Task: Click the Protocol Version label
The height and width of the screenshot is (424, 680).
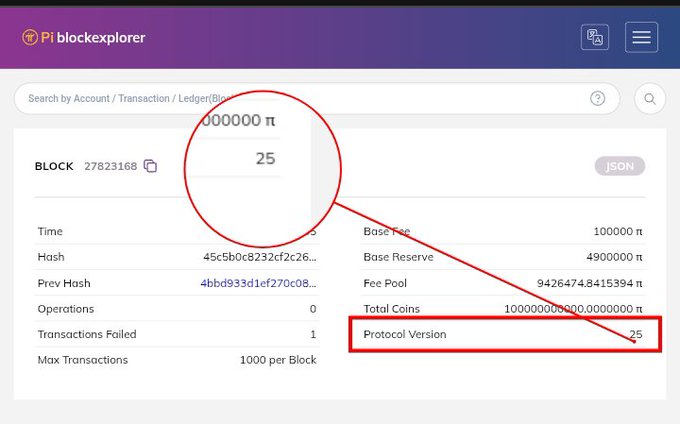Action: (405, 334)
